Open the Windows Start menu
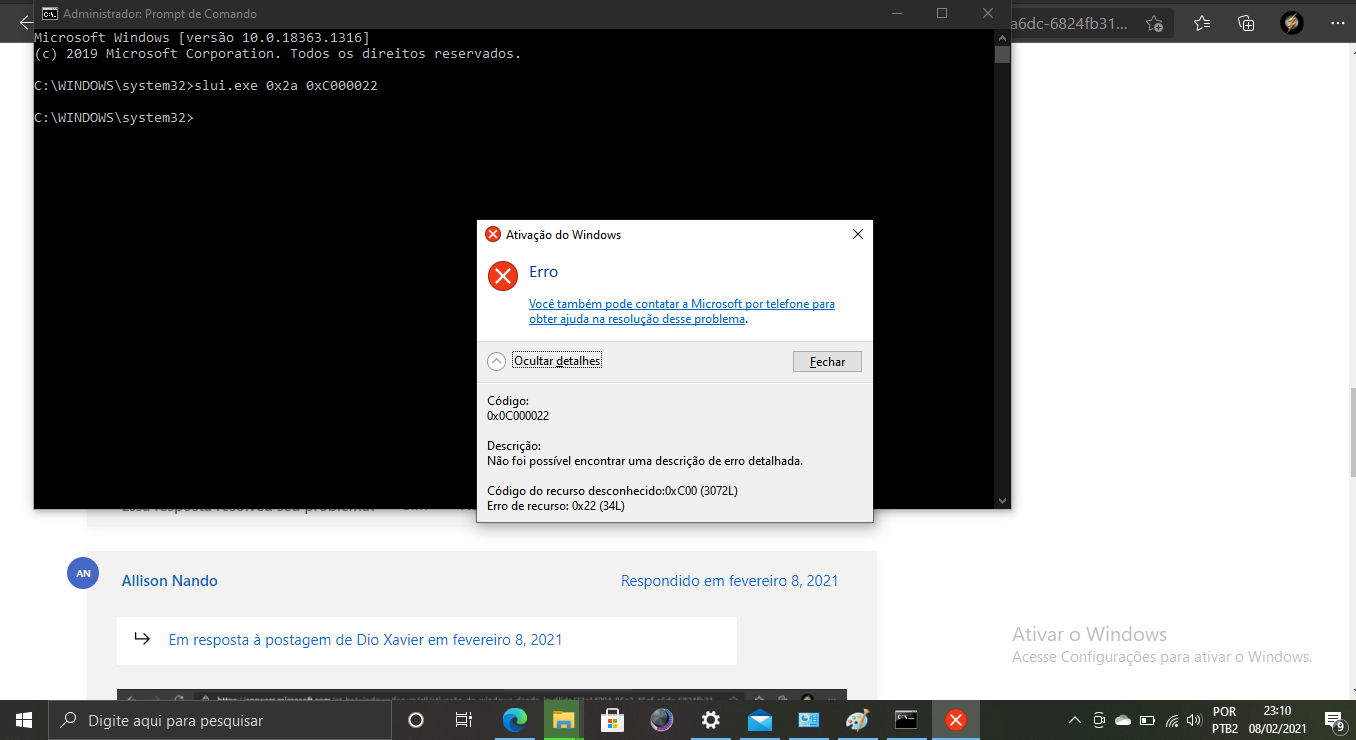 click(x=24, y=720)
